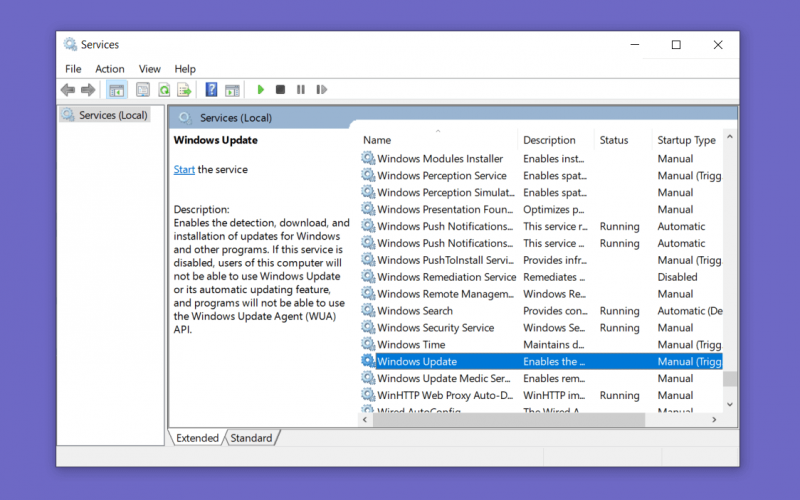Select the Windows Time service row
Image resolution: width=800 pixels, height=500 pixels.
click(541, 344)
